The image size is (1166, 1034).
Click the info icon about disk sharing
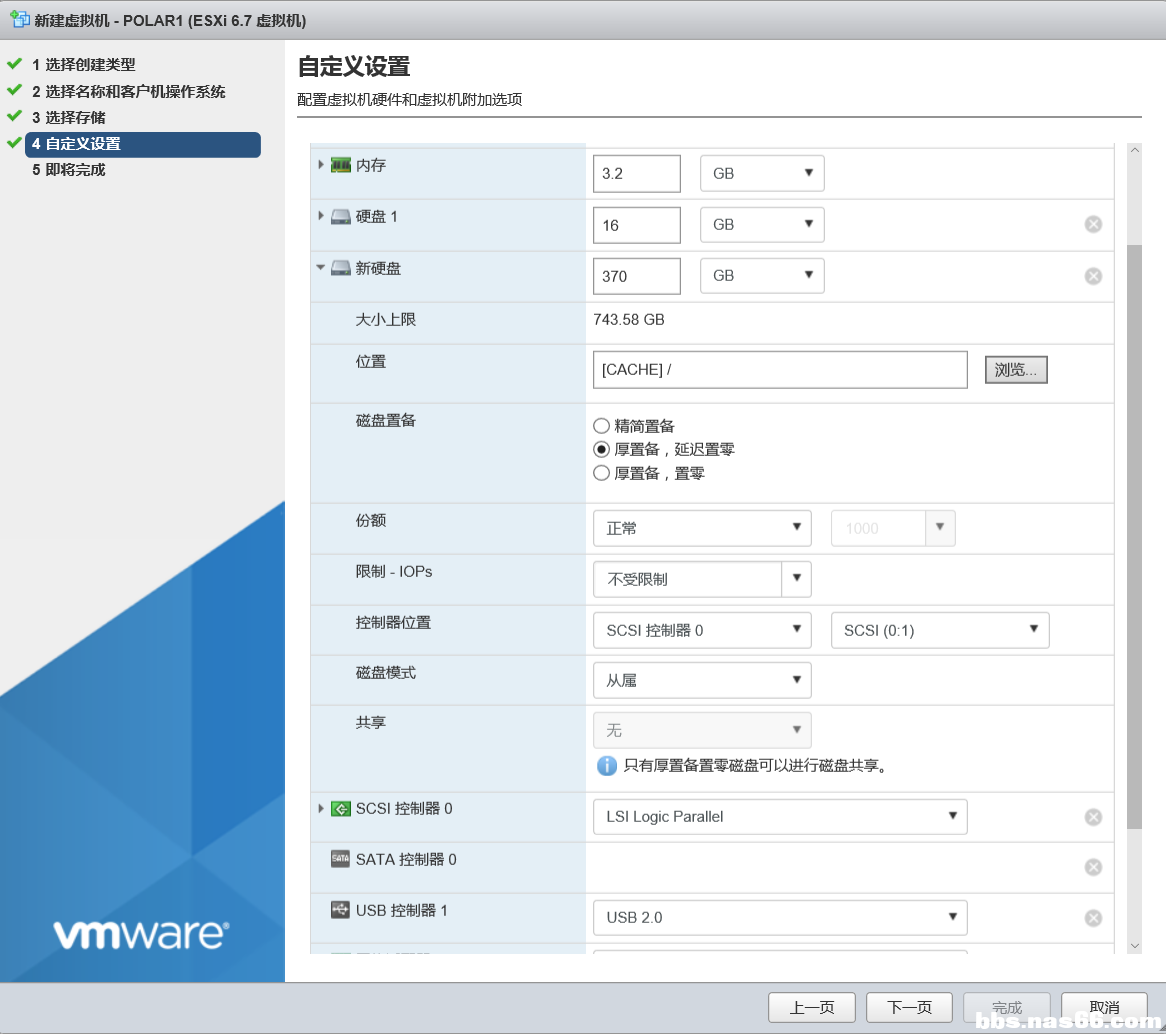[x=606, y=766]
